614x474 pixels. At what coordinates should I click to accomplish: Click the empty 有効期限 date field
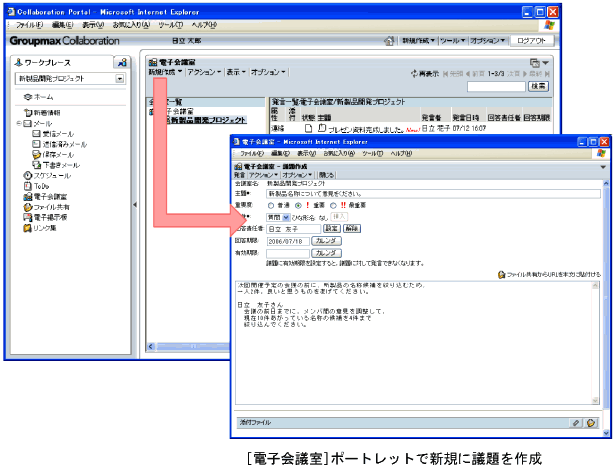(x=288, y=253)
